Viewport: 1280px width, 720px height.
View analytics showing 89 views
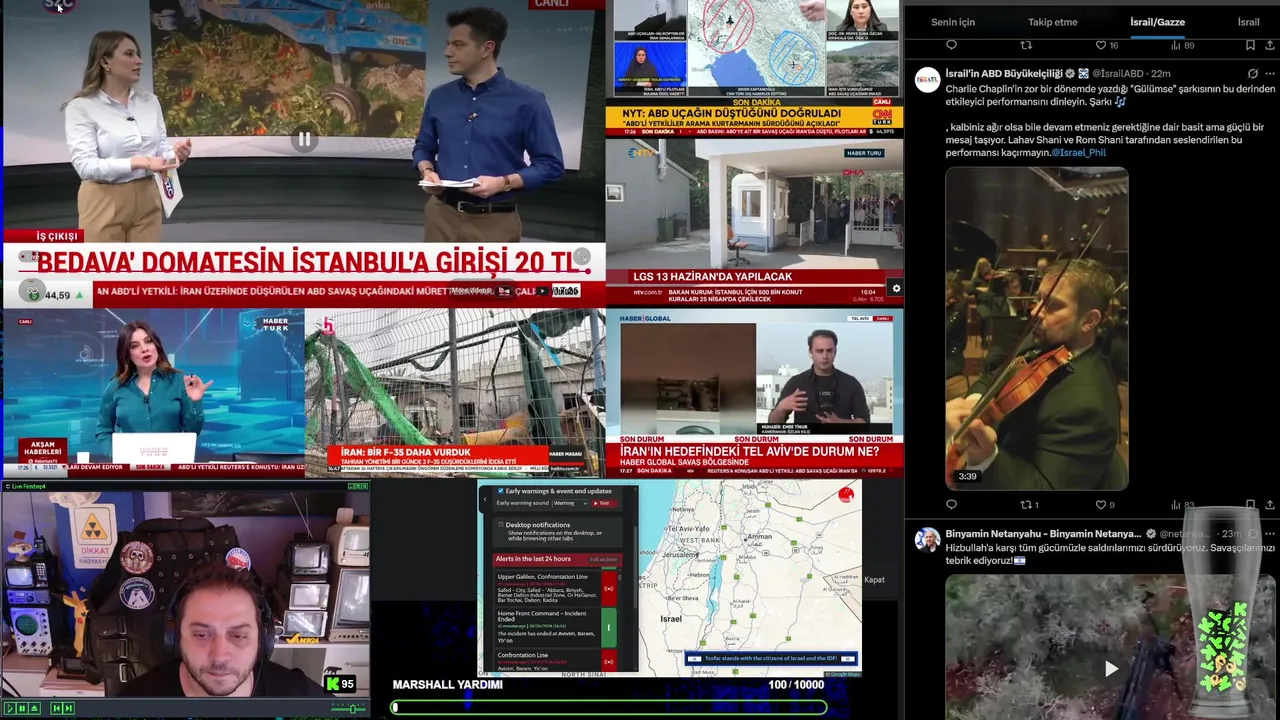(x=1182, y=45)
